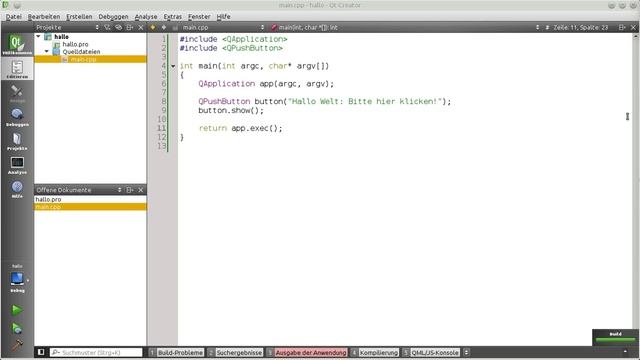The image size is (640, 360).
Task: Open the dropdown arrows left of the hash icon
Action: tap(537, 27)
